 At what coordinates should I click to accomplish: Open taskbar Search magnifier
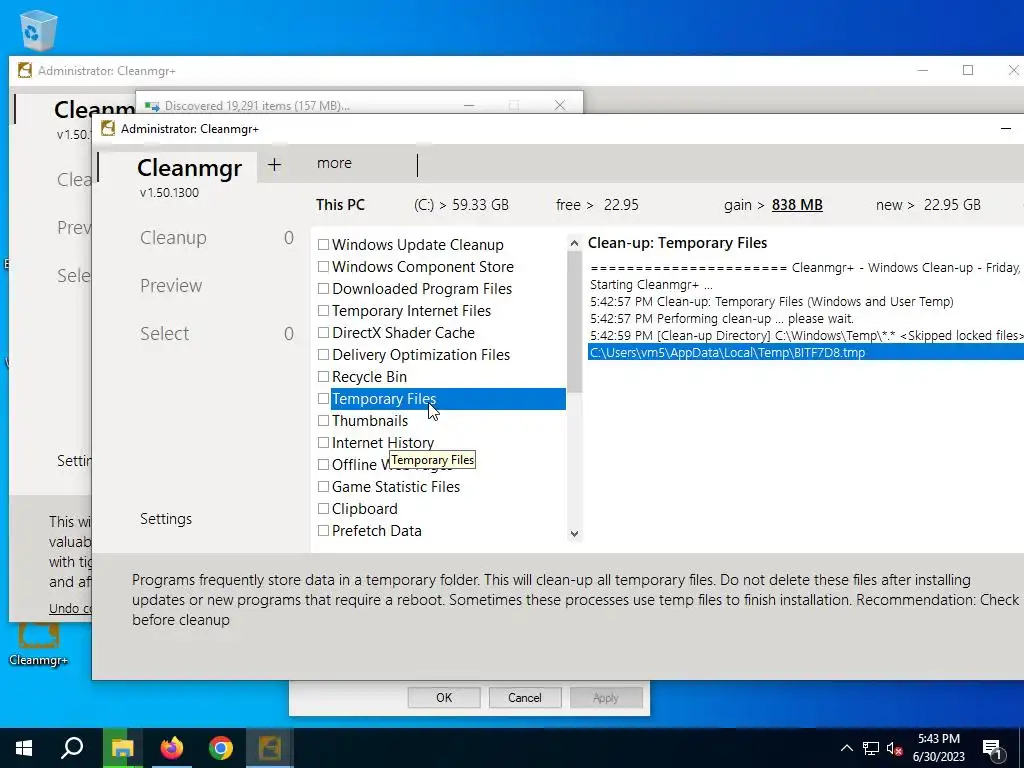(72, 748)
